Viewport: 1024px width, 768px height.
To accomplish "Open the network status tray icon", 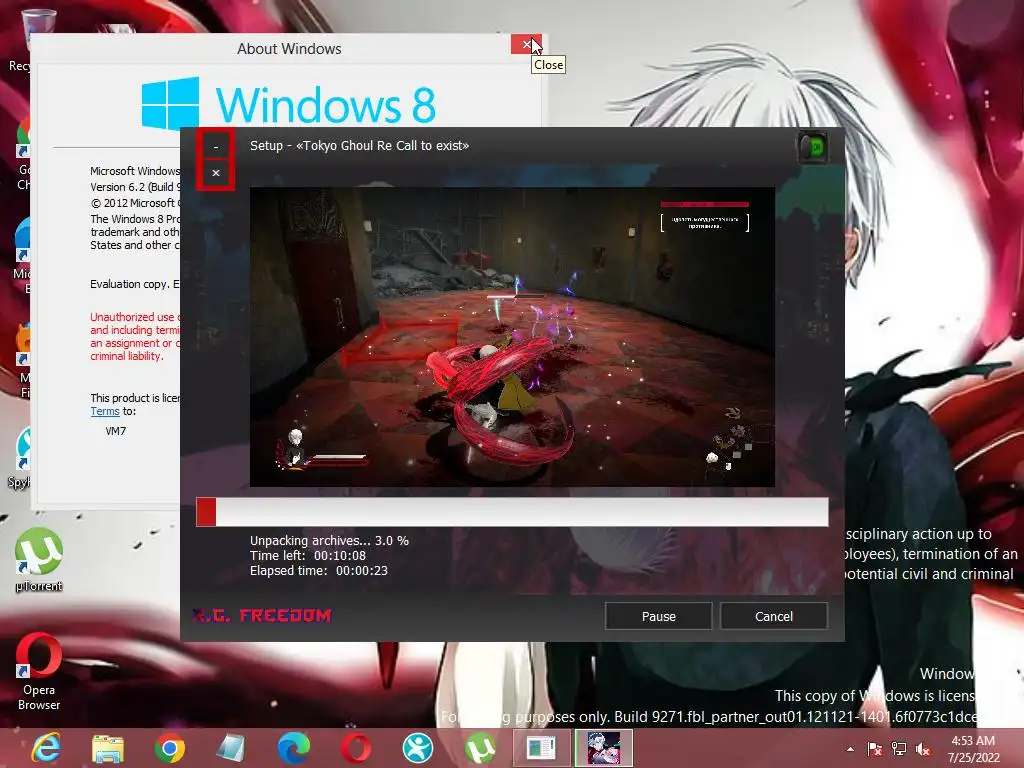I will click(899, 749).
